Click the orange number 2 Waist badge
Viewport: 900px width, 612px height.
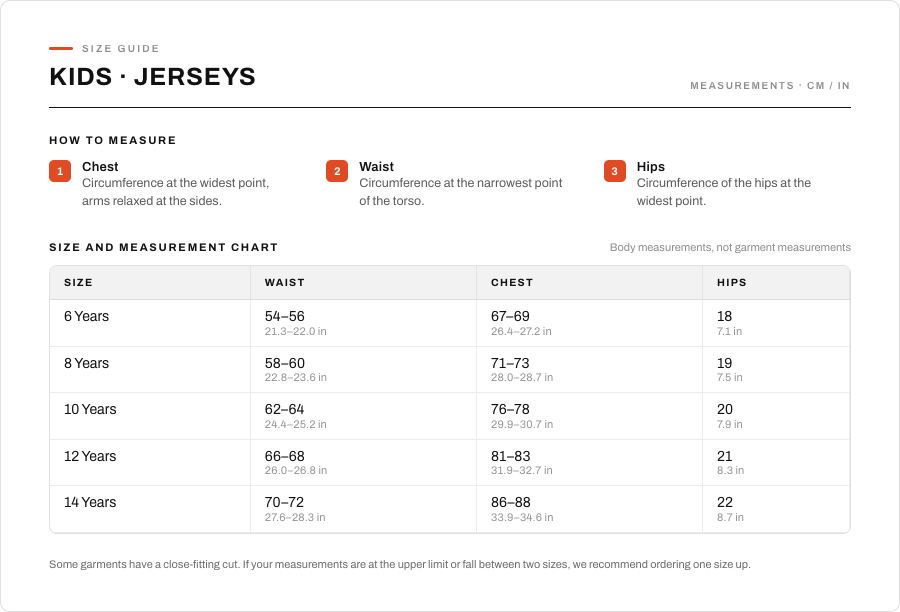pos(337,171)
